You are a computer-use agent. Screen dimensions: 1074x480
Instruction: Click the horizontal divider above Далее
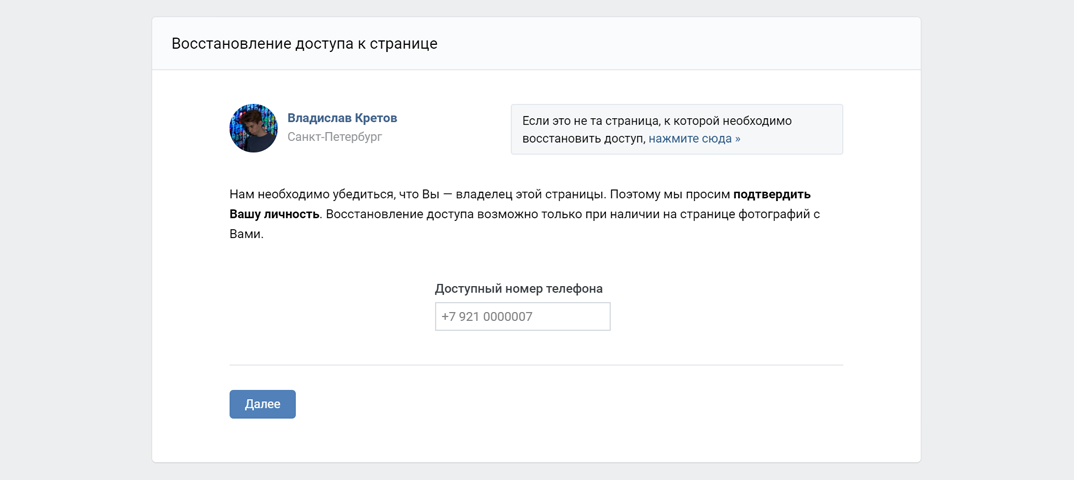coord(536,365)
